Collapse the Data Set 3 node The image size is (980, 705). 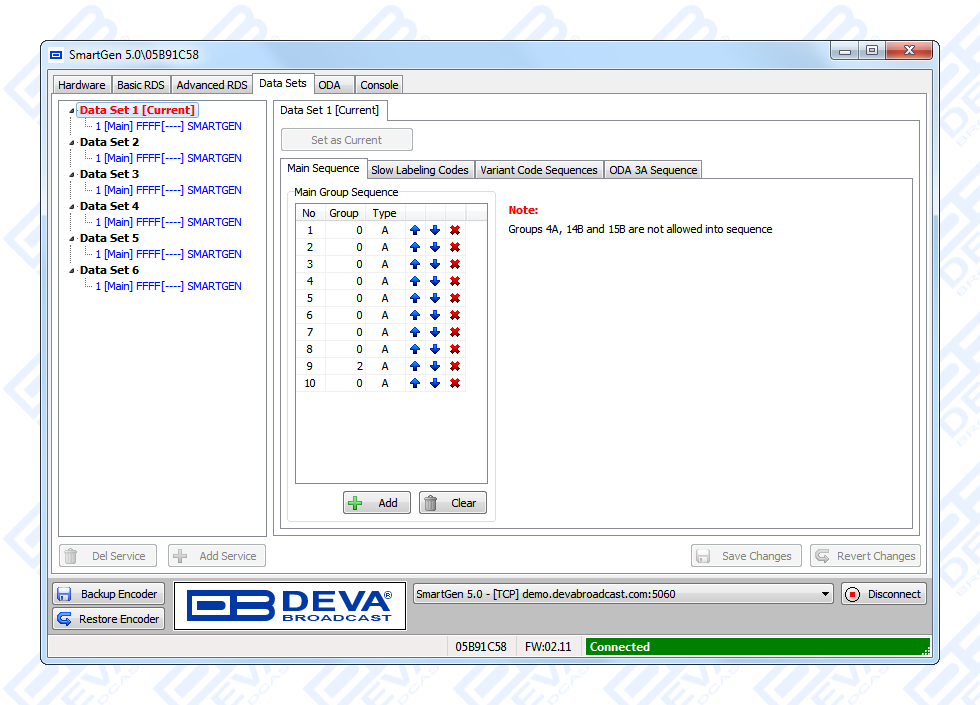pos(72,175)
